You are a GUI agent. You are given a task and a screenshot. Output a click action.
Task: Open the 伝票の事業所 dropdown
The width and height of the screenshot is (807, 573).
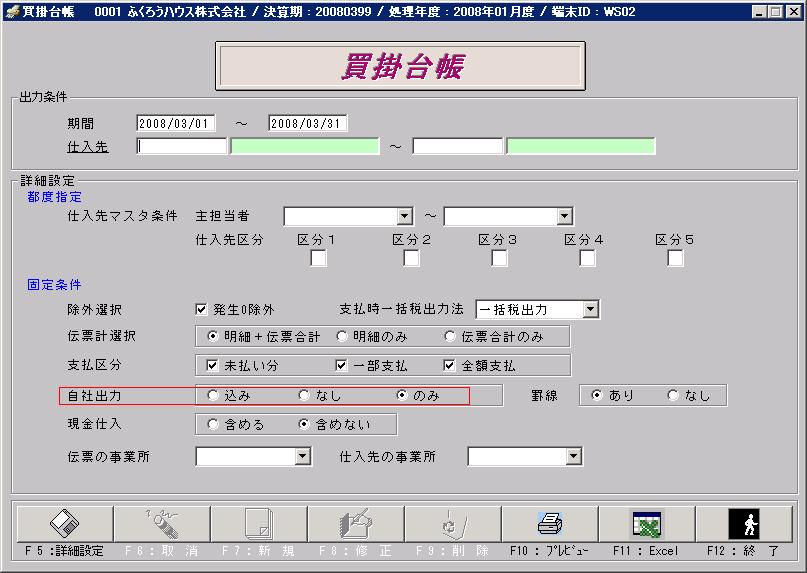[x=303, y=456]
